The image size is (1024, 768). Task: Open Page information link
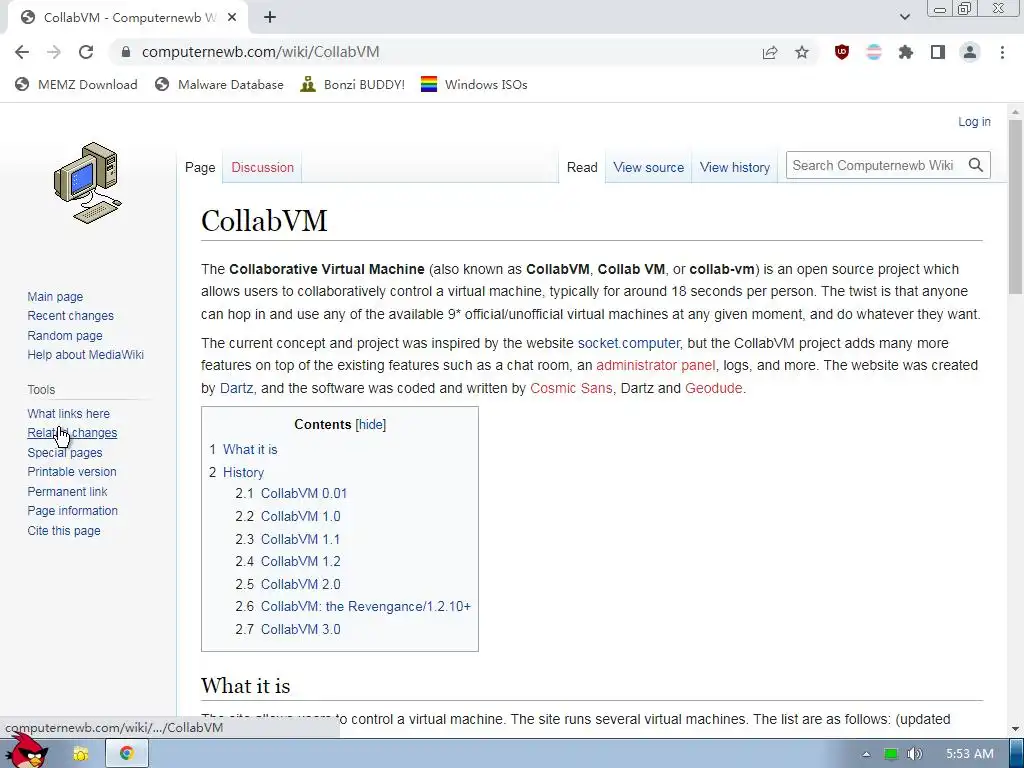coord(72,511)
